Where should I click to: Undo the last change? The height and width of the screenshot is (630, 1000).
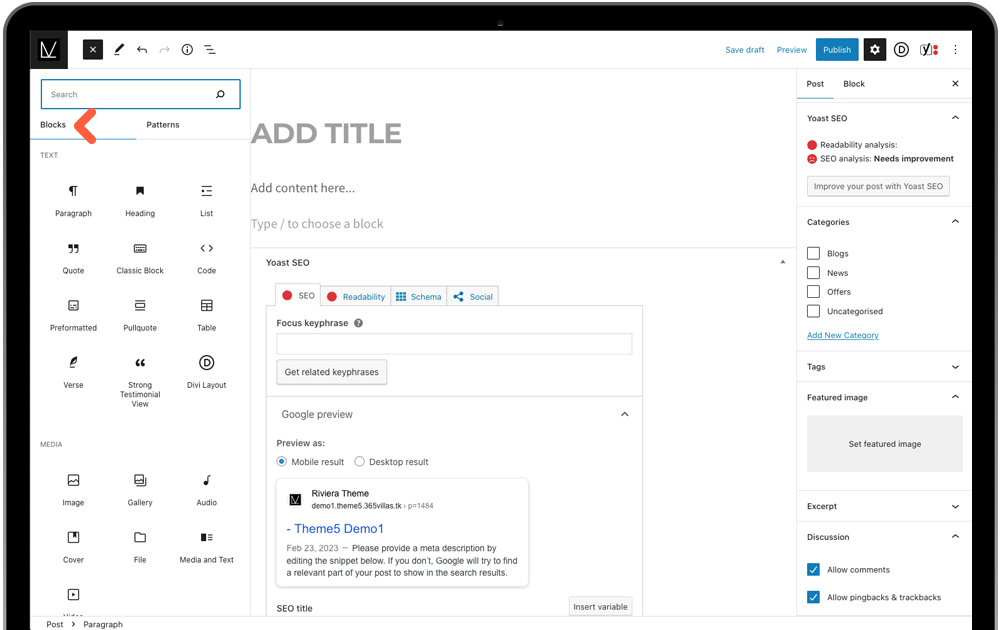click(x=142, y=50)
